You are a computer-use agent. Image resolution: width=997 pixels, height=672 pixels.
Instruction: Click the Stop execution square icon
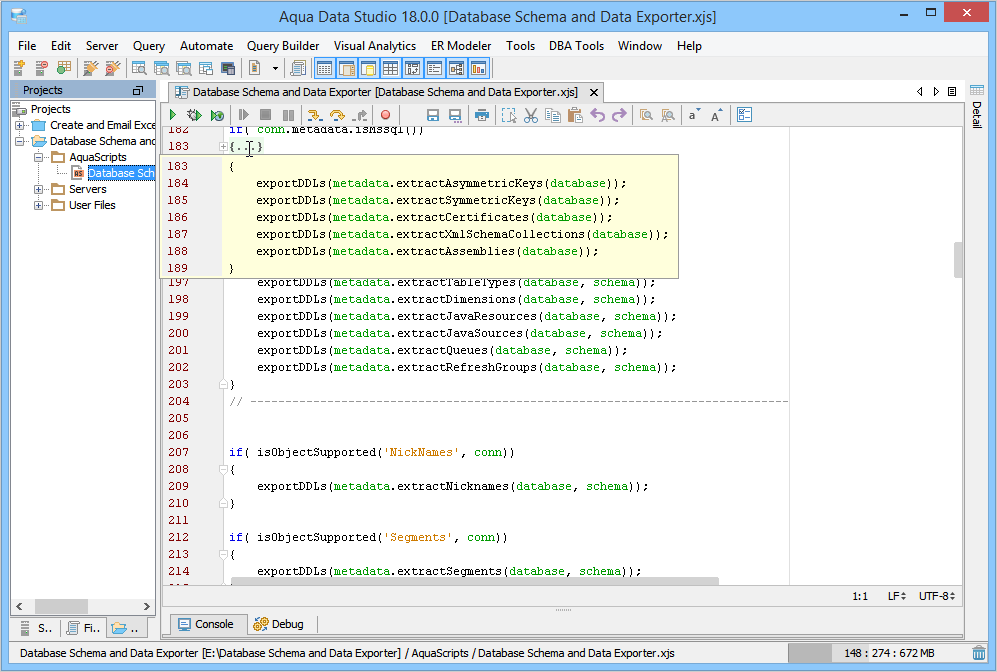[x=266, y=115]
